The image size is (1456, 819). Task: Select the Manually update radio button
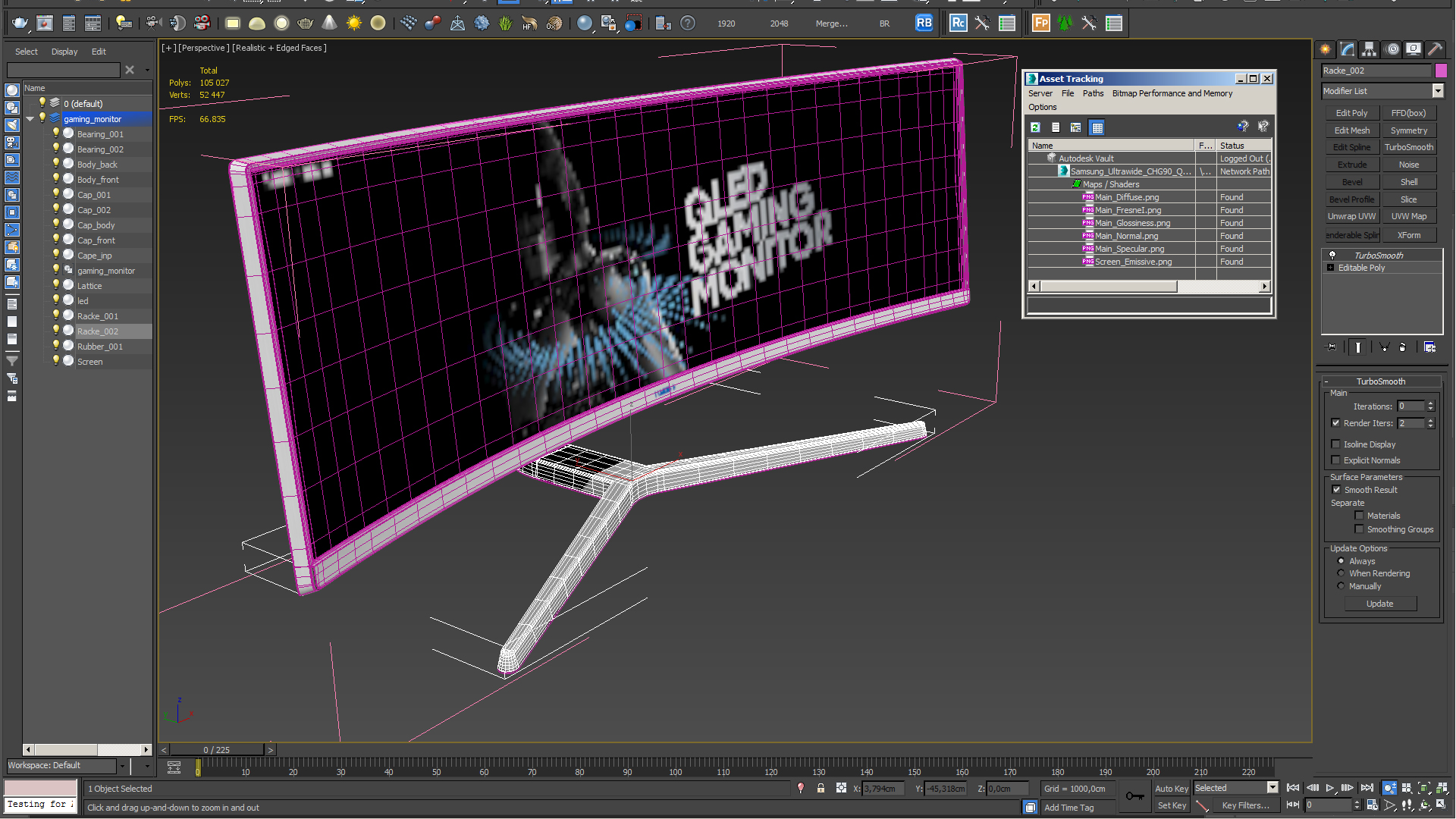point(1341,586)
